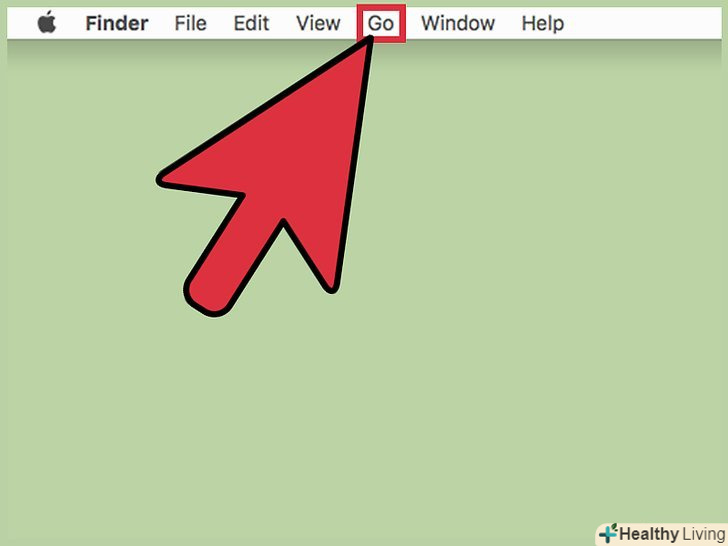Open the File menu

[x=190, y=23]
